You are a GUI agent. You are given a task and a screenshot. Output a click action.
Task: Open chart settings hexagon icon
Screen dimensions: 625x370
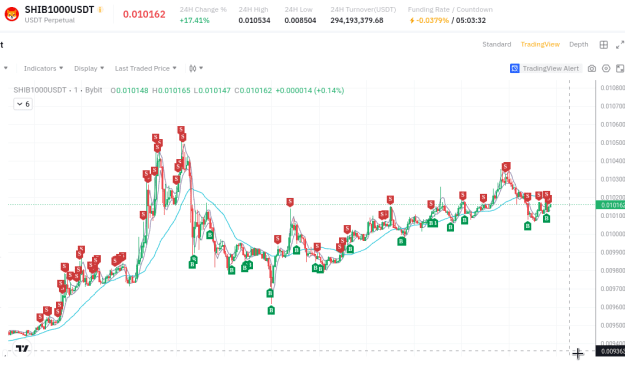click(x=606, y=69)
